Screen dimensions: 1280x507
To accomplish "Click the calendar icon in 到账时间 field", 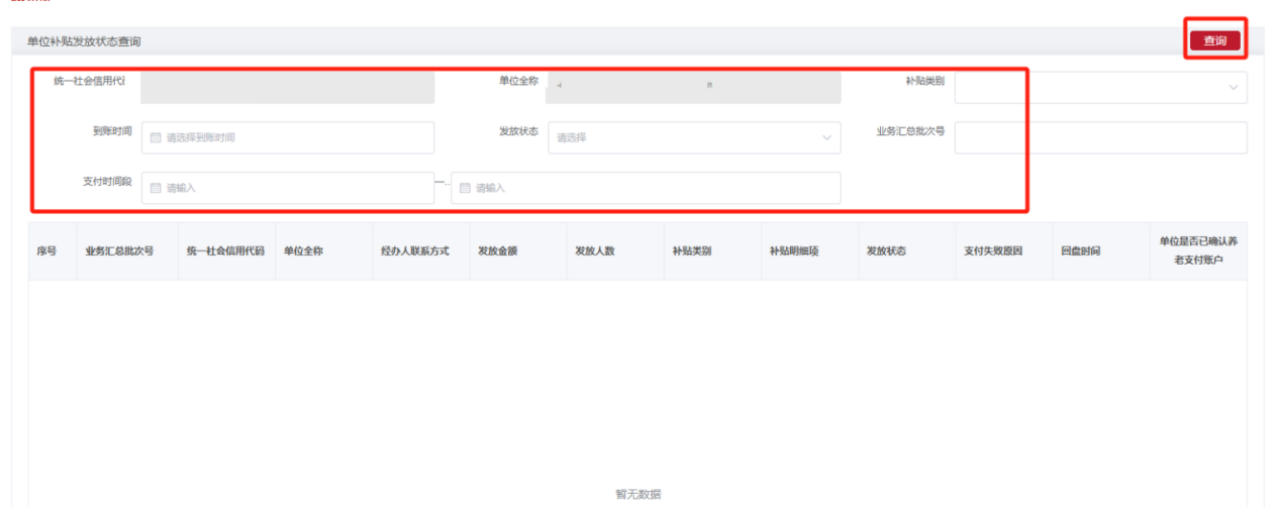I will 155,138.
